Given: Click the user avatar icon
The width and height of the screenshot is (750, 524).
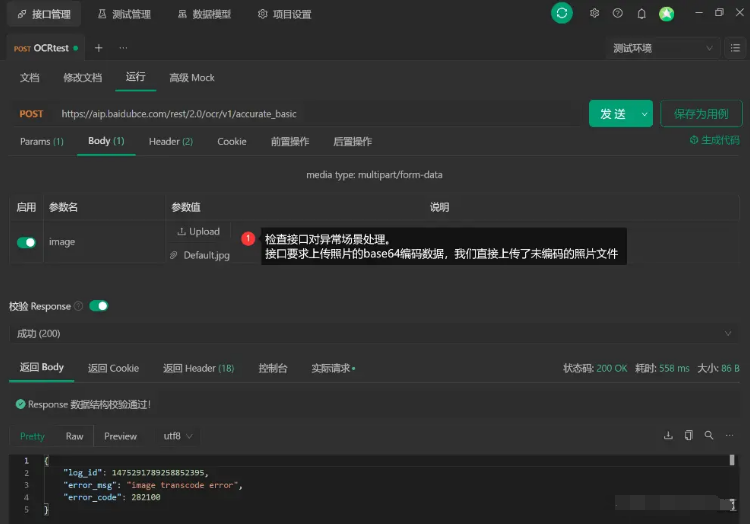Looking at the screenshot, I should point(666,14).
